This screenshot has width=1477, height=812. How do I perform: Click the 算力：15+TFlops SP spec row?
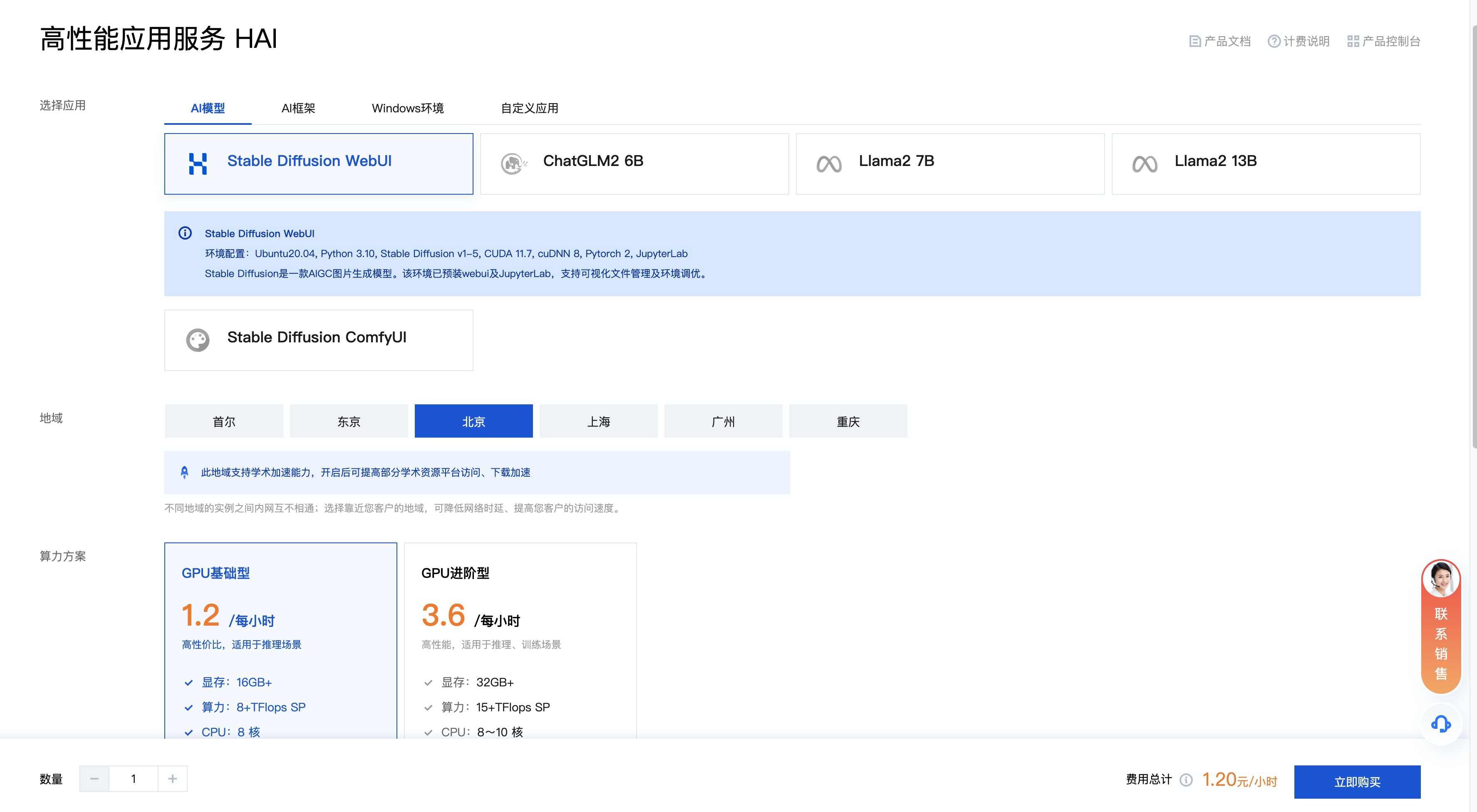(487, 707)
